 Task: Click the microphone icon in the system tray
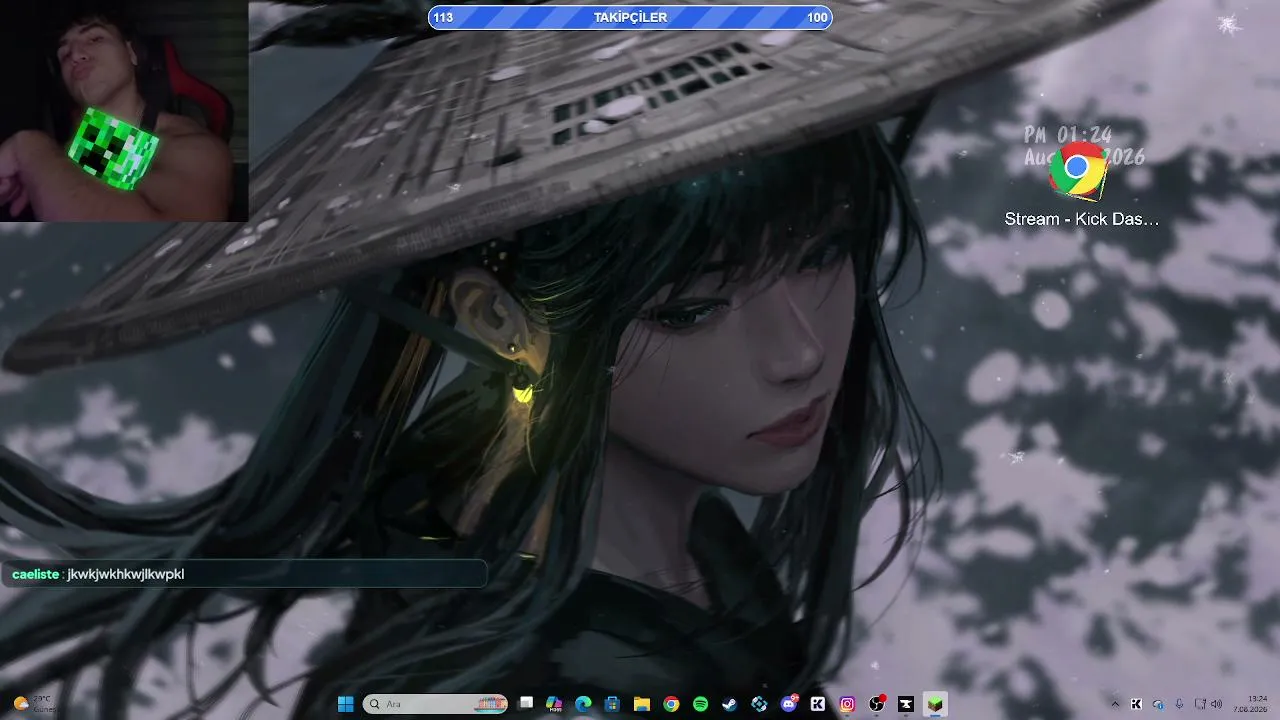[x=1180, y=704]
